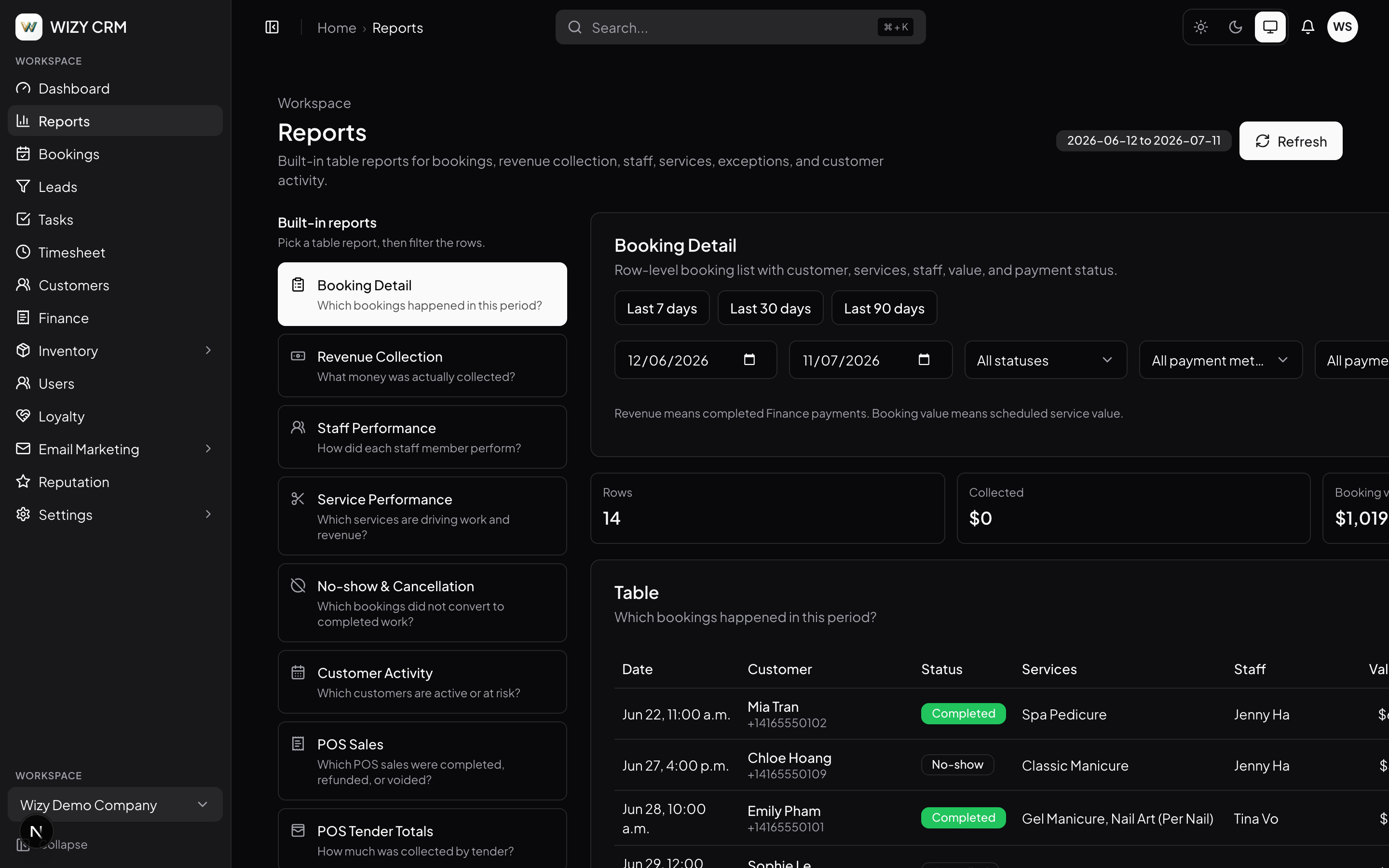This screenshot has height=868, width=1389.
Task: Apply the Last 30 days filter
Action: tap(770, 308)
